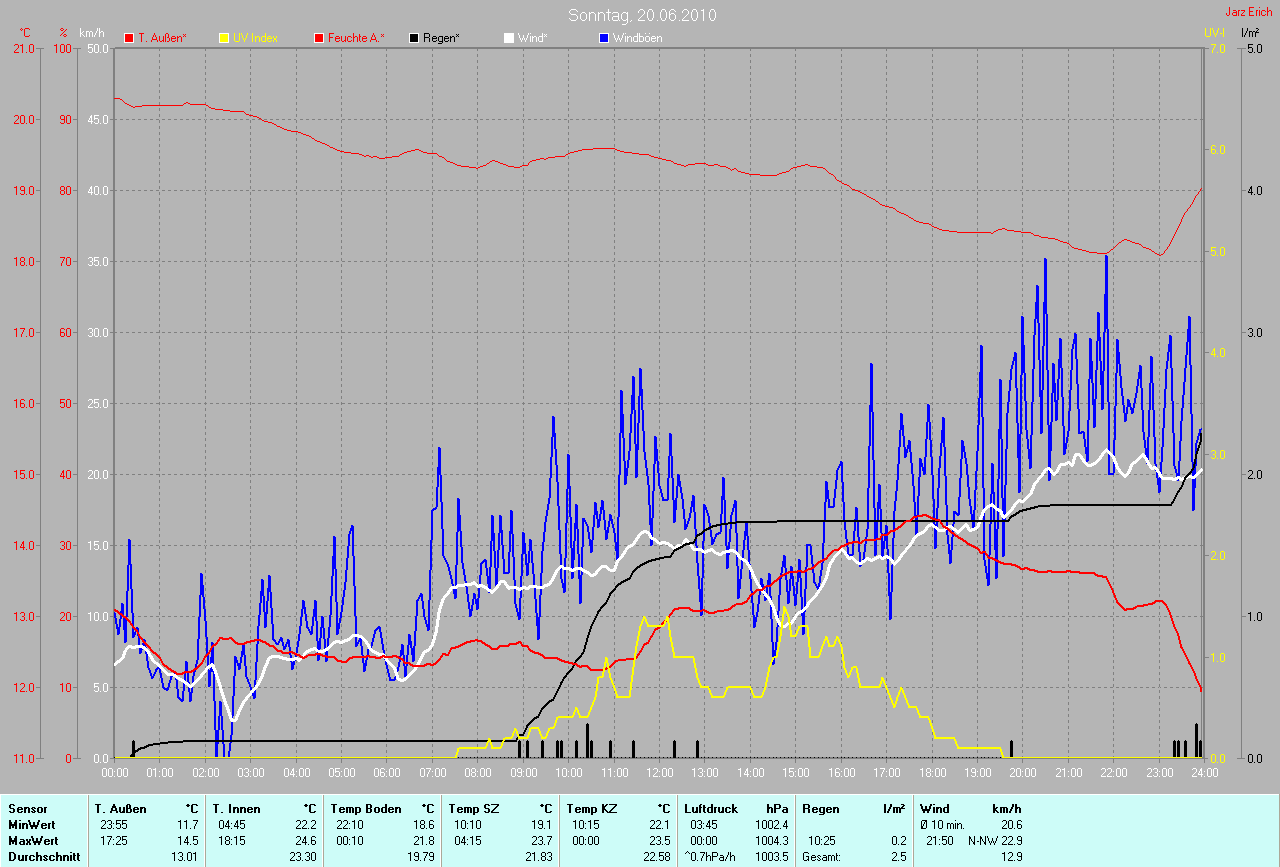The height and width of the screenshot is (867, 1280).
Task: Select the maximum pressure value 1004.3
Action: (771, 840)
